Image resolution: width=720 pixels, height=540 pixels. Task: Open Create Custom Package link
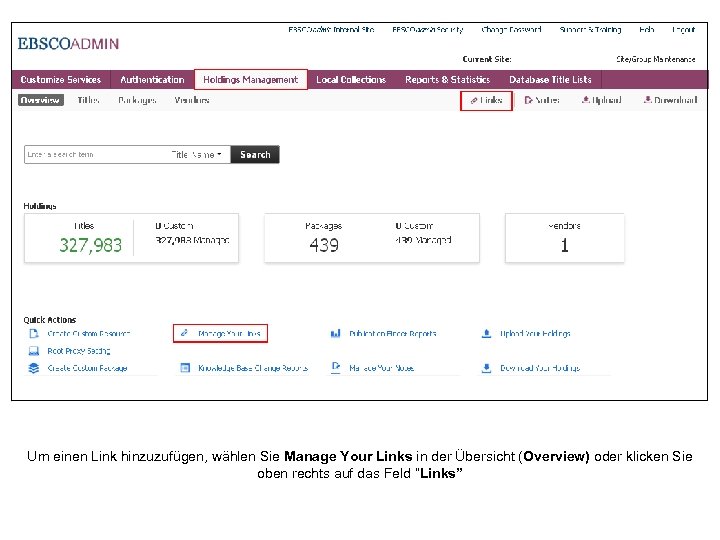click(87, 368)
